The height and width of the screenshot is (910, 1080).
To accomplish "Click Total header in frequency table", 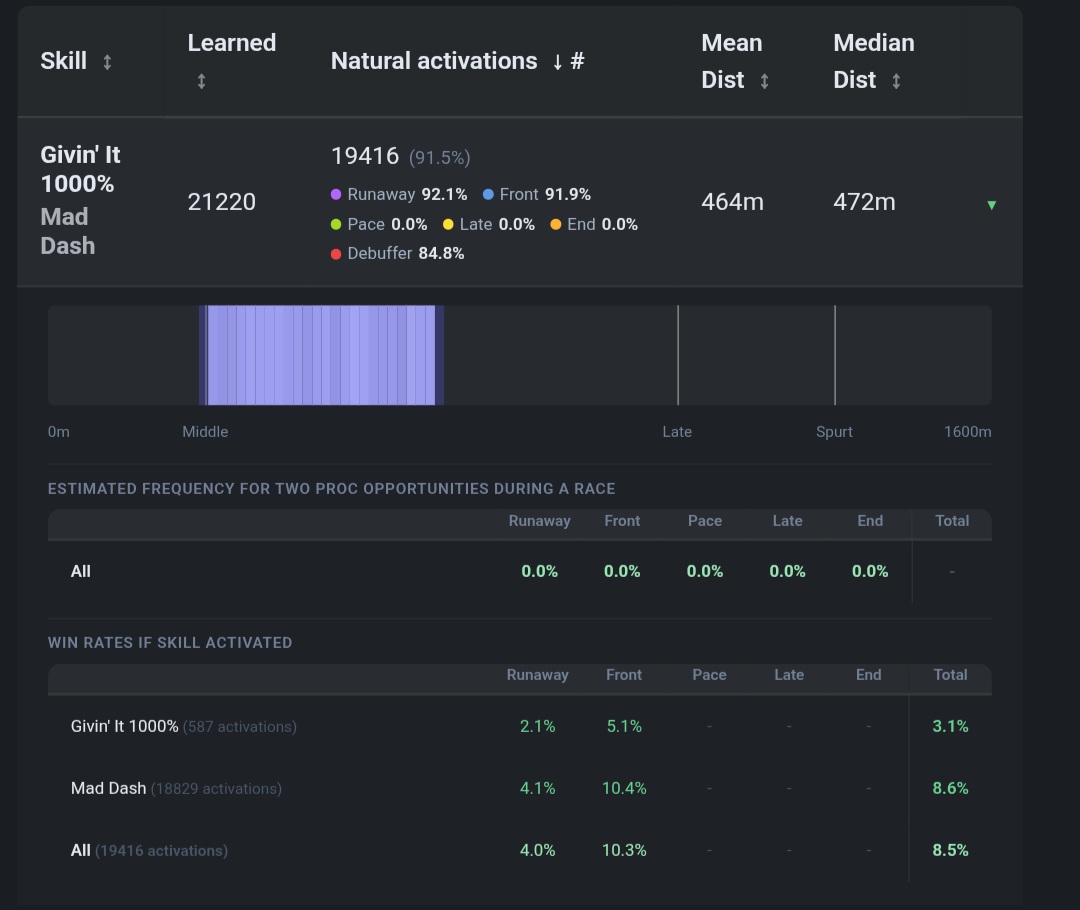I will (952, 521).
